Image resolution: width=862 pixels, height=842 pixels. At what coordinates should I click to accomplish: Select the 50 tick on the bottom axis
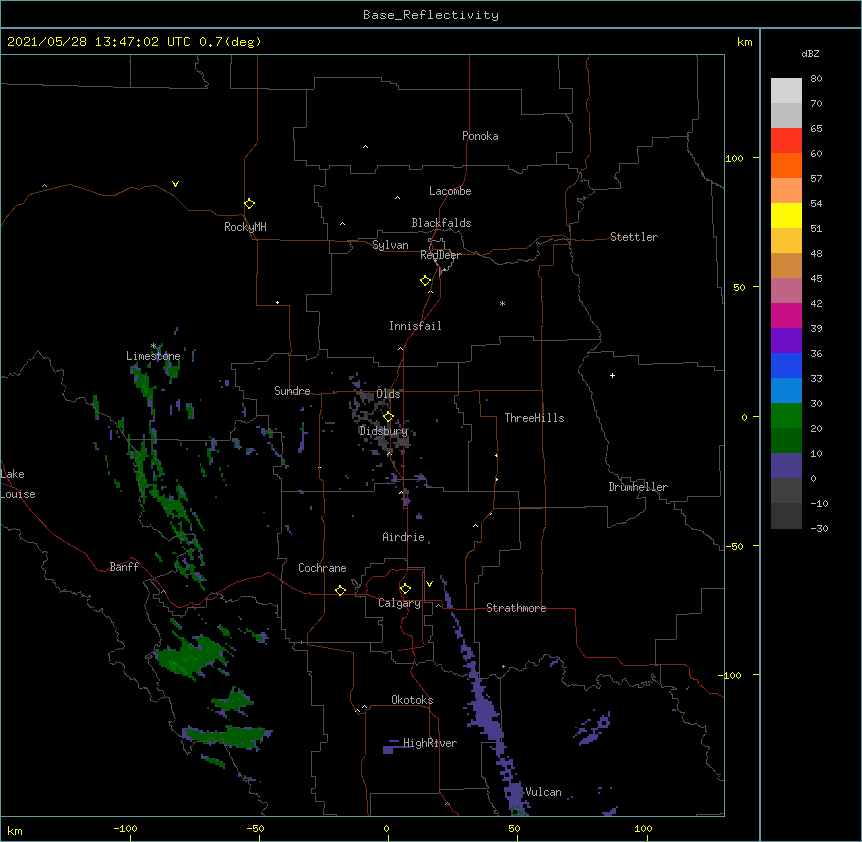[514, 828]
